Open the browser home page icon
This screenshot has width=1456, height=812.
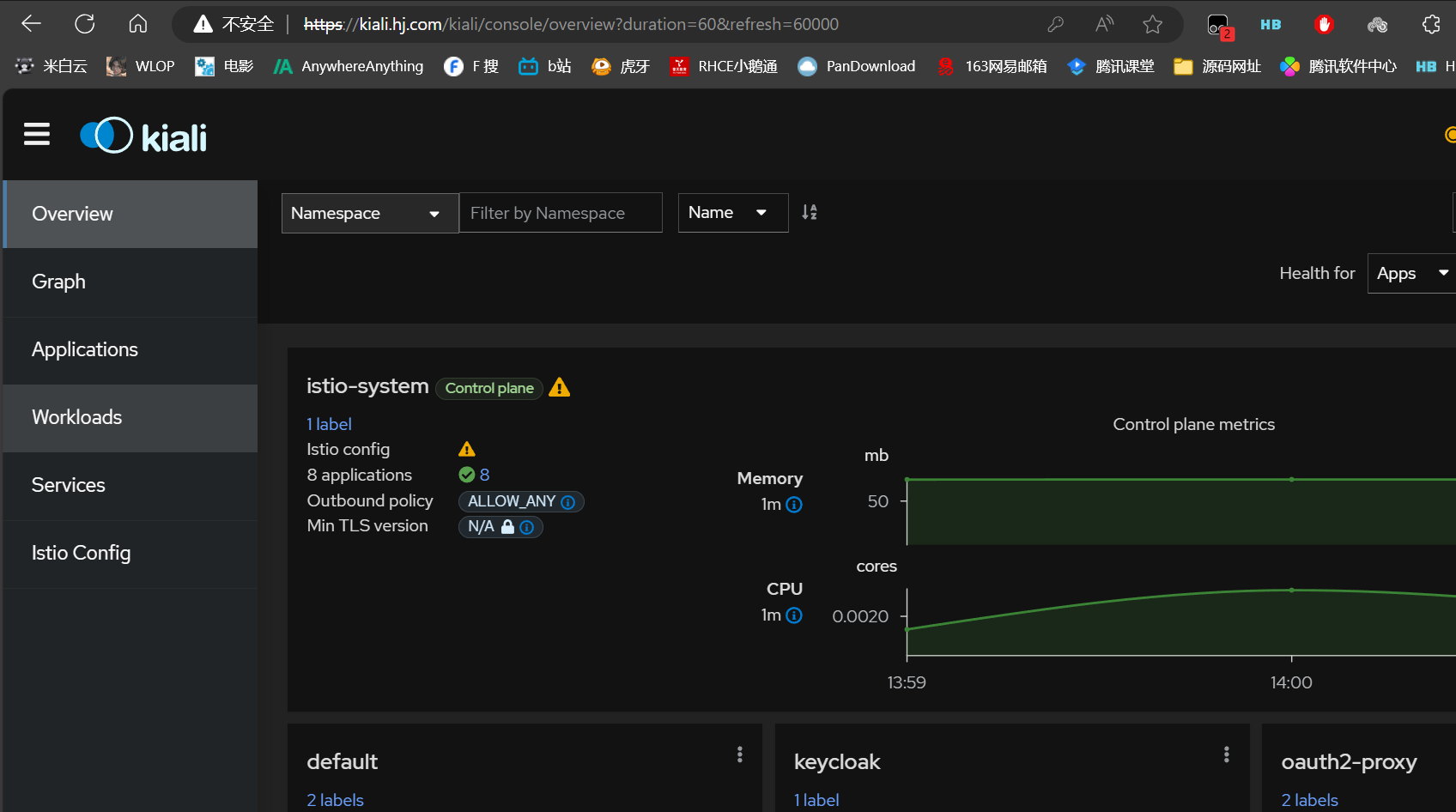[x=137, y=24]
